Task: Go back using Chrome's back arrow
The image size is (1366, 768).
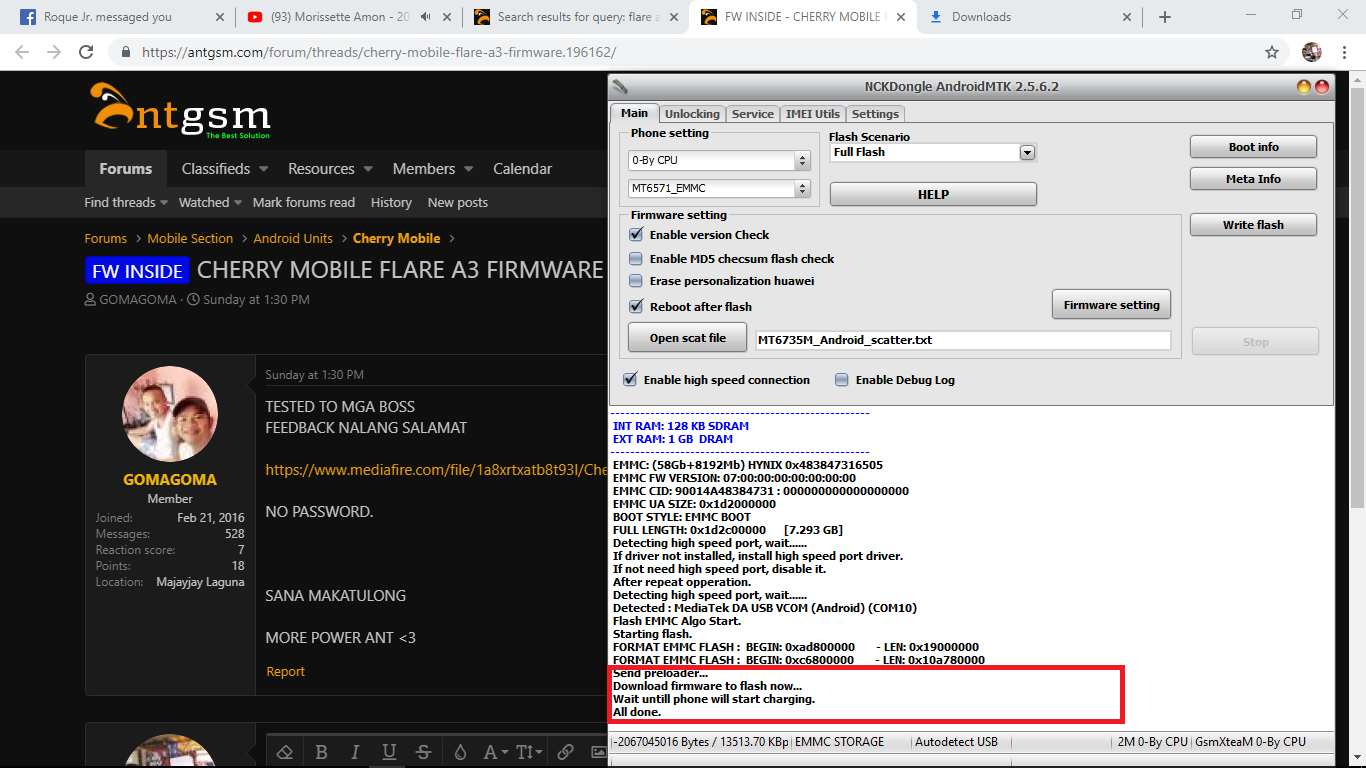Action: (22, 52)
